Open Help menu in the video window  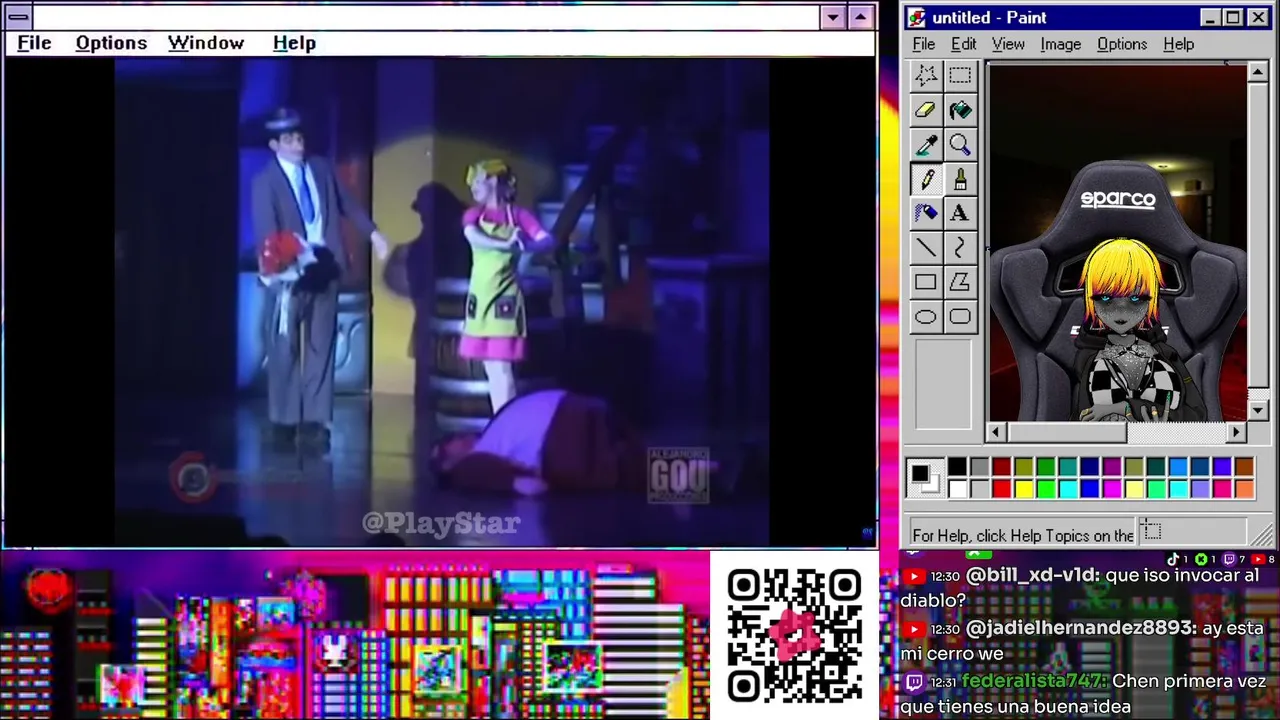click(x=294, y=43)
